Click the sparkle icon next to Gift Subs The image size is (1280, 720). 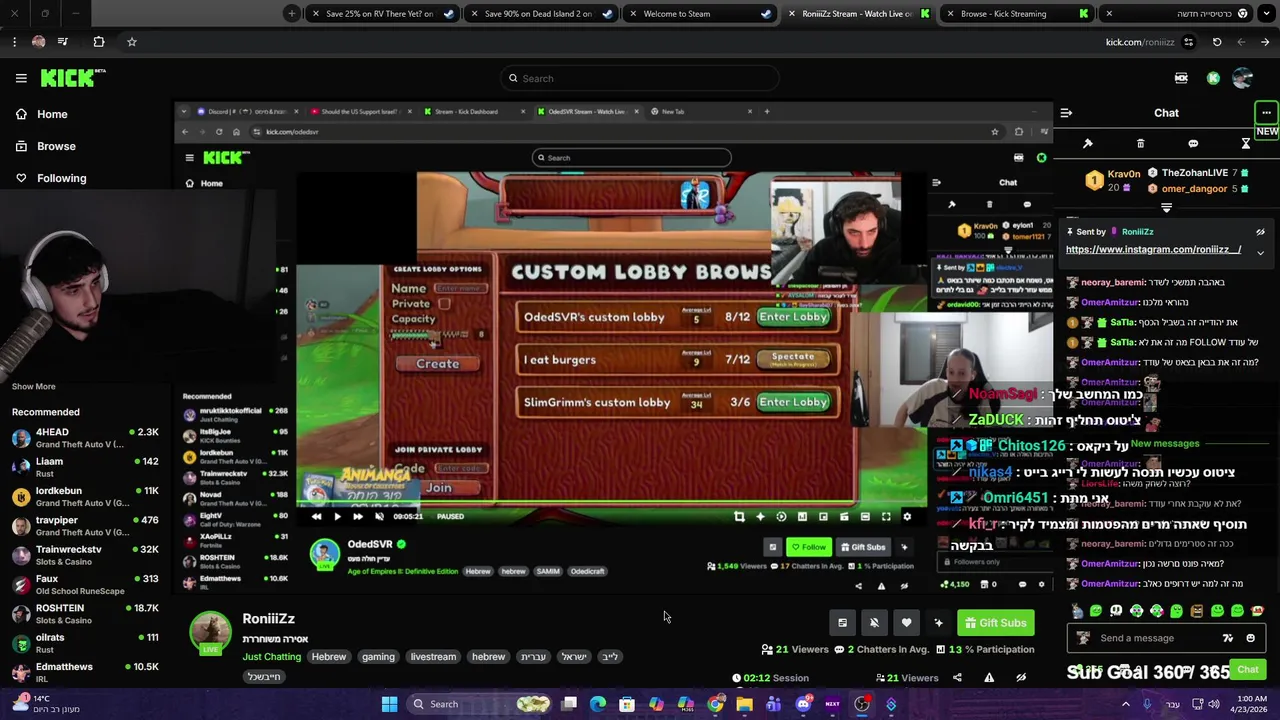(x=938, y=623)
